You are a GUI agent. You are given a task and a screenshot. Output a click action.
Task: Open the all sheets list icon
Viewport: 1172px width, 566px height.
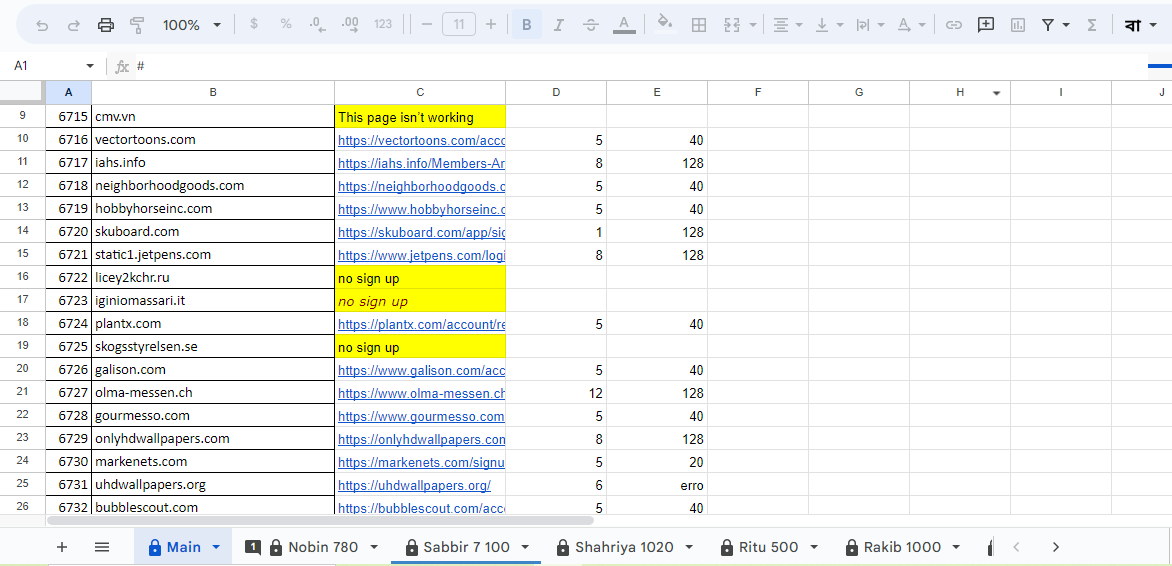point(102,547)
